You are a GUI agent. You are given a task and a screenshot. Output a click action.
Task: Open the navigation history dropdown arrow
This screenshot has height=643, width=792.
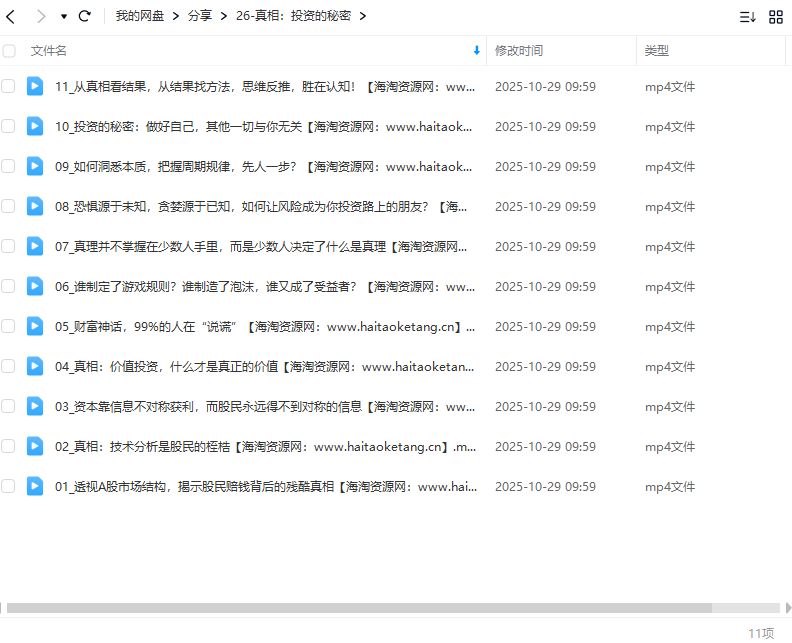click(x=64, y=17)
